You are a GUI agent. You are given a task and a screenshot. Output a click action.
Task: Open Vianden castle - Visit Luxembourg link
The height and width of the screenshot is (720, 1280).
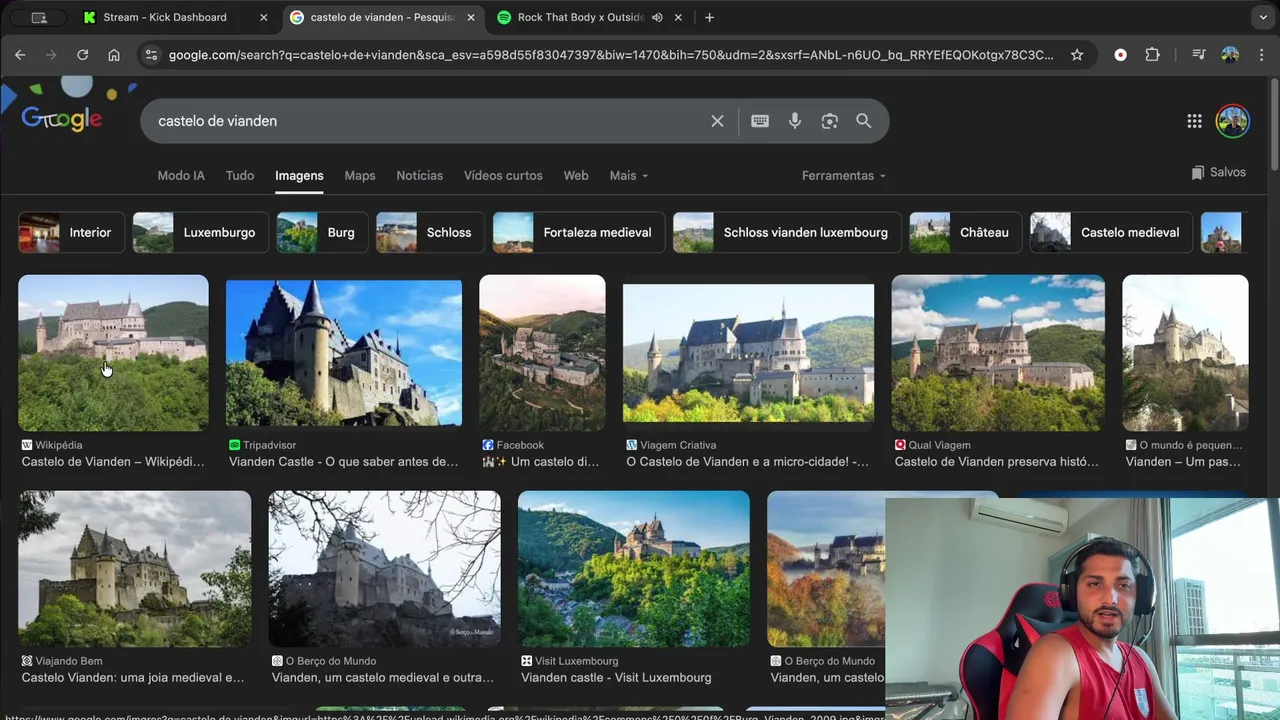pyautogui.click(x=616, y=678)
